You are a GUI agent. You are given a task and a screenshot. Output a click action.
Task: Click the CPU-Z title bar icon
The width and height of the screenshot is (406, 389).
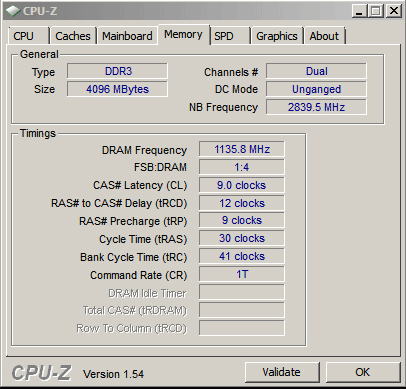point(13,11)
